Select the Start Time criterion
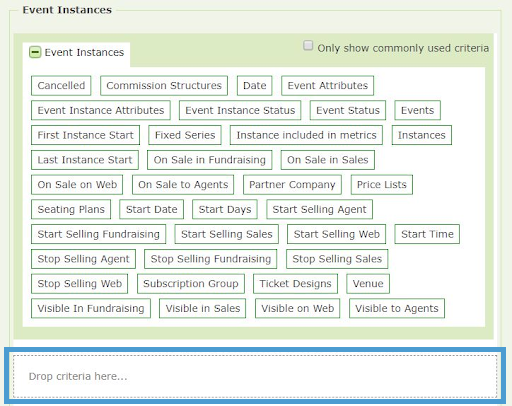The image size is (512, 406). tap(427, 234)
